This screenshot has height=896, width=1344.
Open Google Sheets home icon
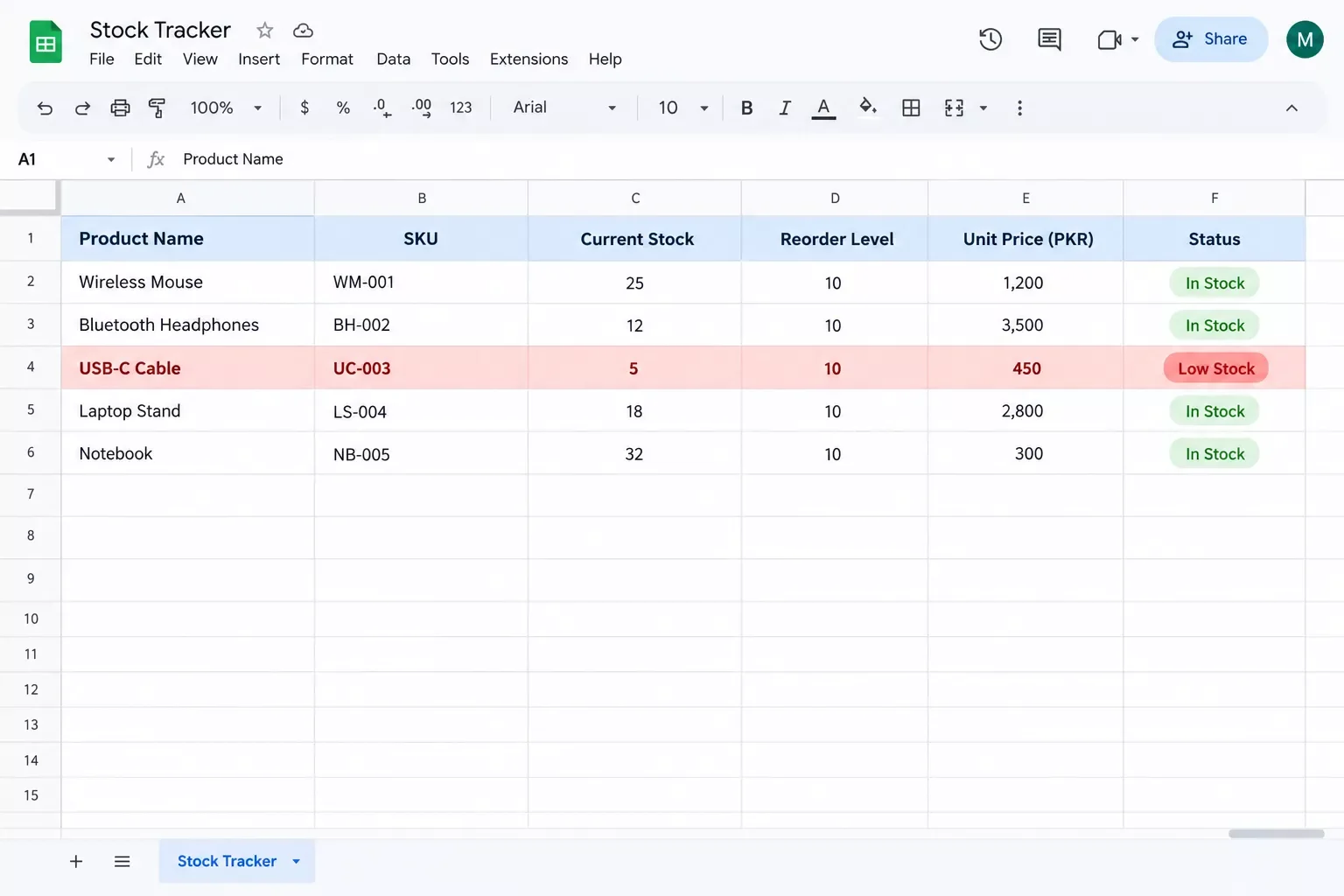point(45,42)
